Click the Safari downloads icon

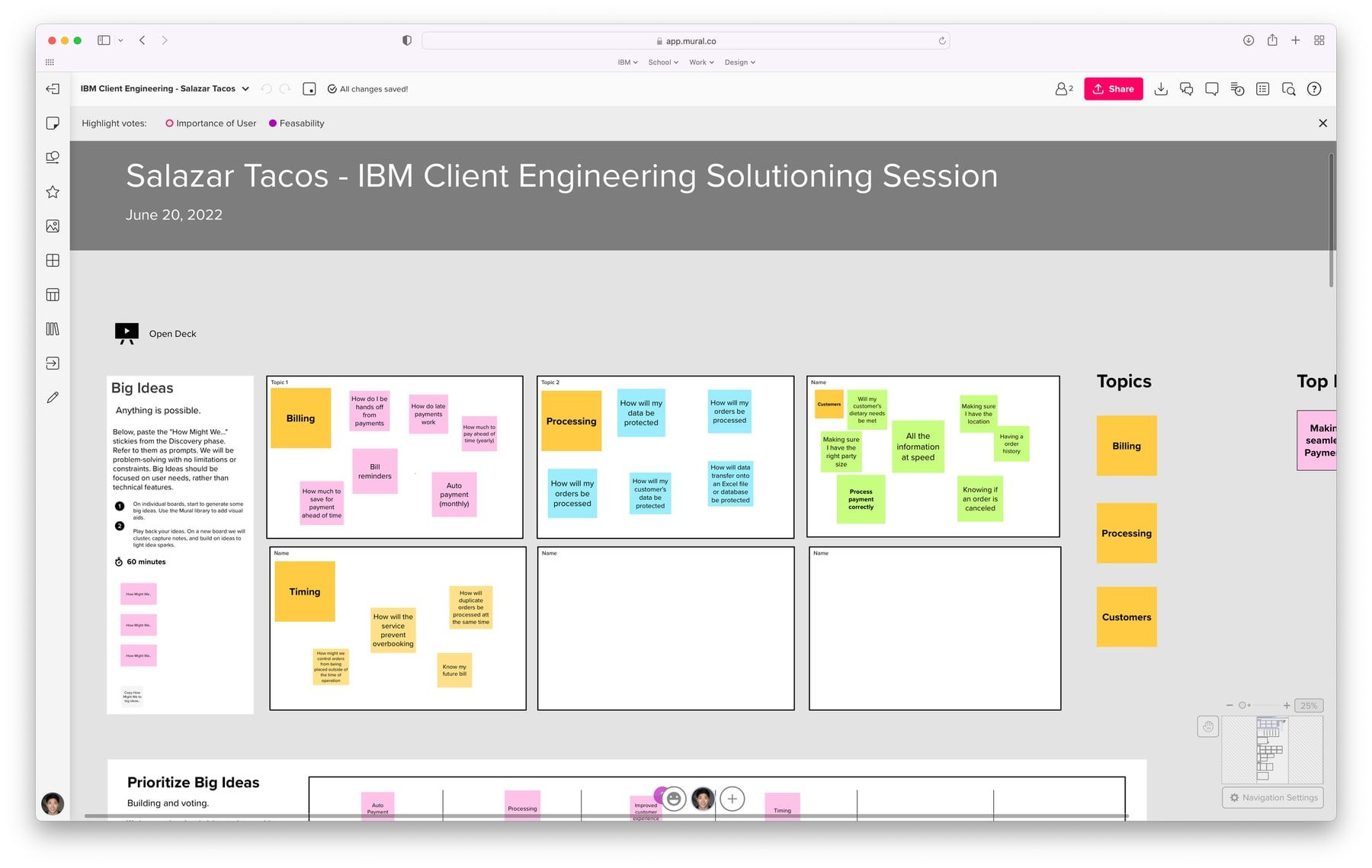[x=1249, y=40]
